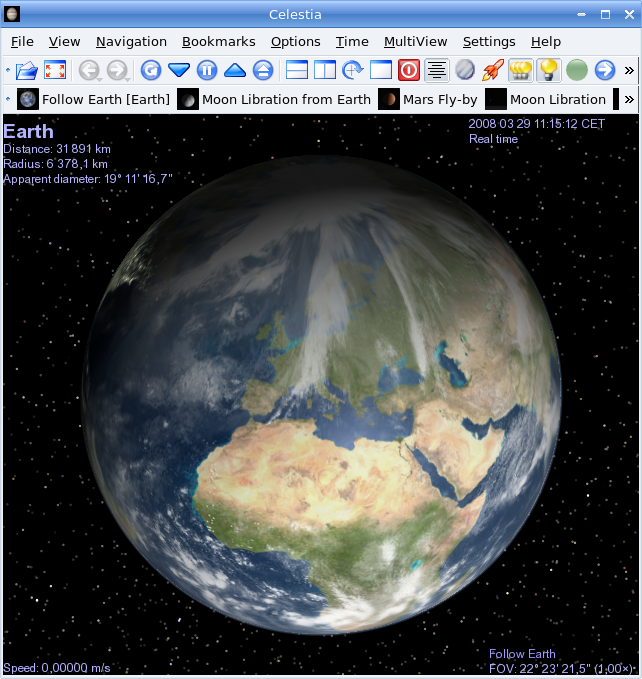This screenshot has height=679, width=642.
Task: Open the Bookmarks menu
Action: (x=219, y=42)
